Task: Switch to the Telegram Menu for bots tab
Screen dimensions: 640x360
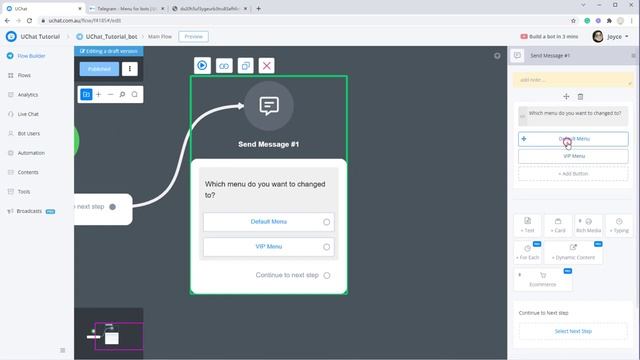Action: pyautogui.click(x=127, y=9)
